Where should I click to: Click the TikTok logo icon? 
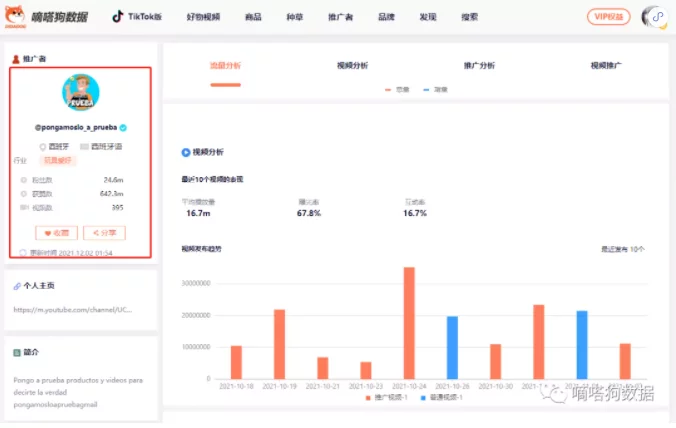pos(117,17)
